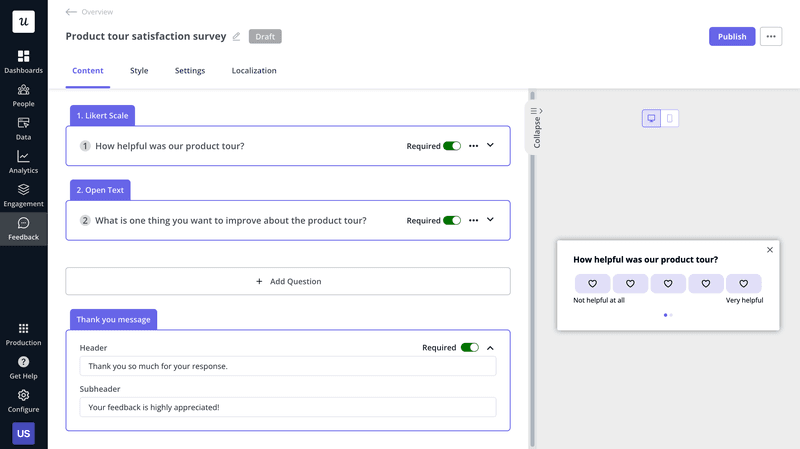Toggle Required for the Open Text question
800x449 pixels.
click(x=452, y=221)
